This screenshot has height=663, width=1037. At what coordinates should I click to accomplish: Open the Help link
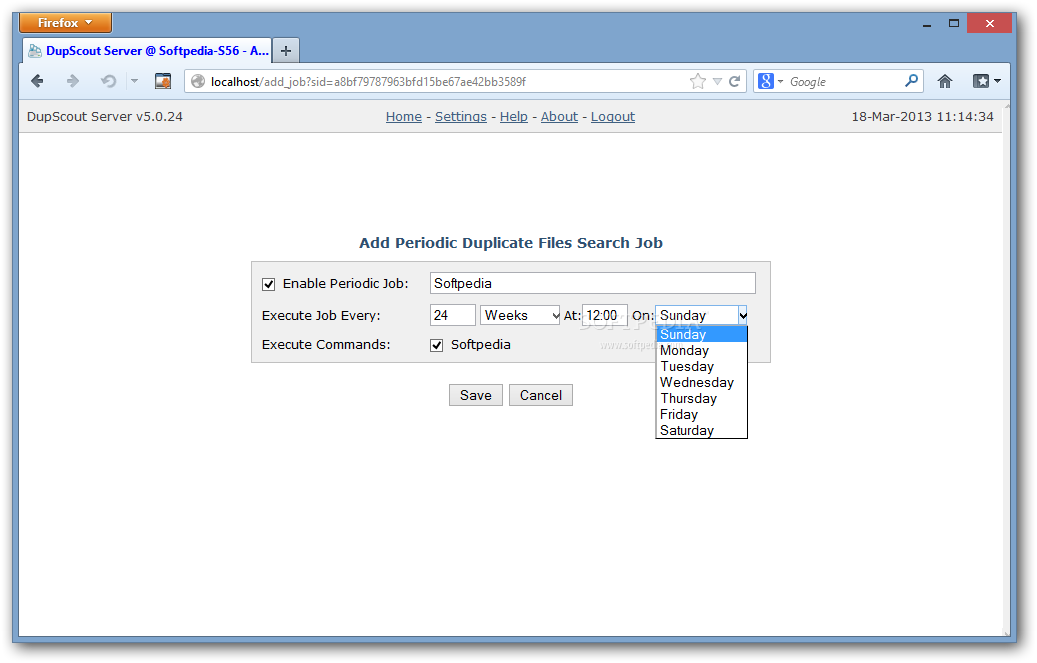(513, 116)
